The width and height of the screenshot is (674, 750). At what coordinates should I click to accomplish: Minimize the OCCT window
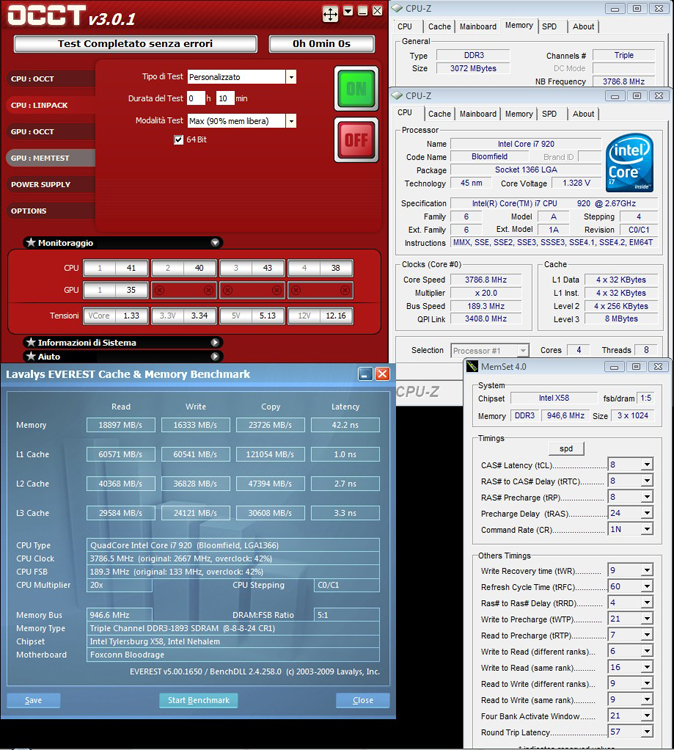pos(363,11)
